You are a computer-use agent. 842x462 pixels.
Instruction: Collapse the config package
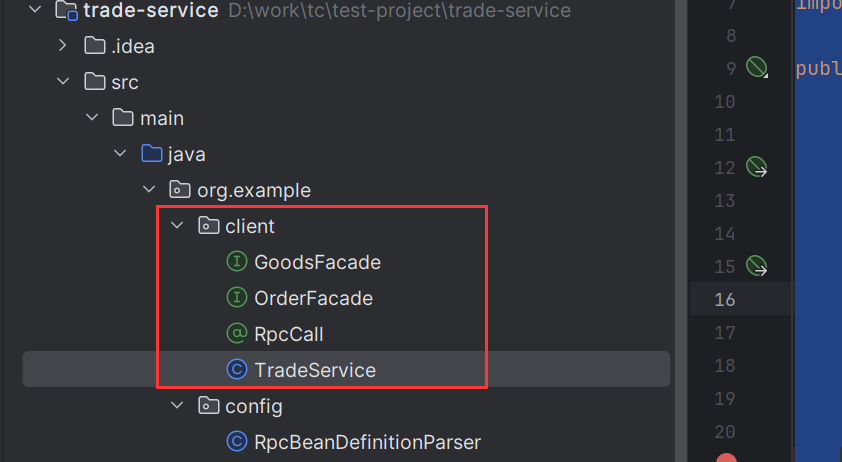pos(177,406)
